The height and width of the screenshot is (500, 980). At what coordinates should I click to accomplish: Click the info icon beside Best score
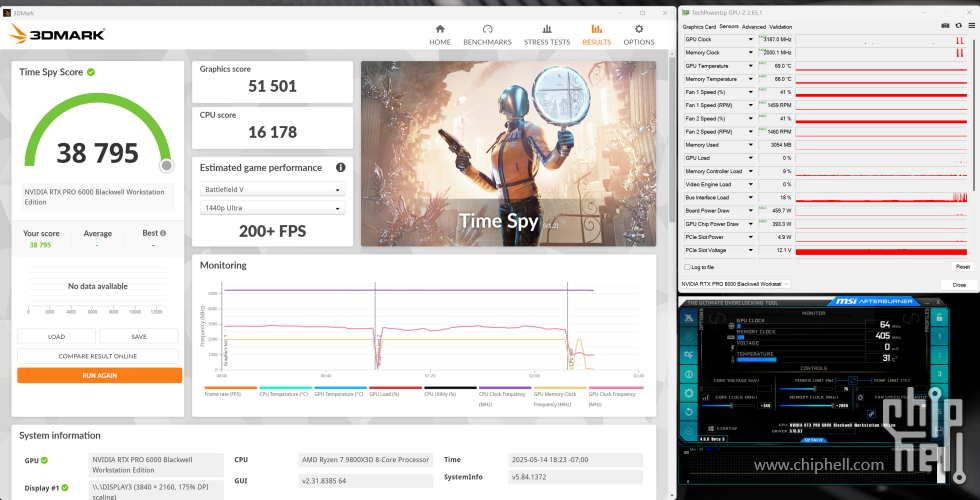163,233
